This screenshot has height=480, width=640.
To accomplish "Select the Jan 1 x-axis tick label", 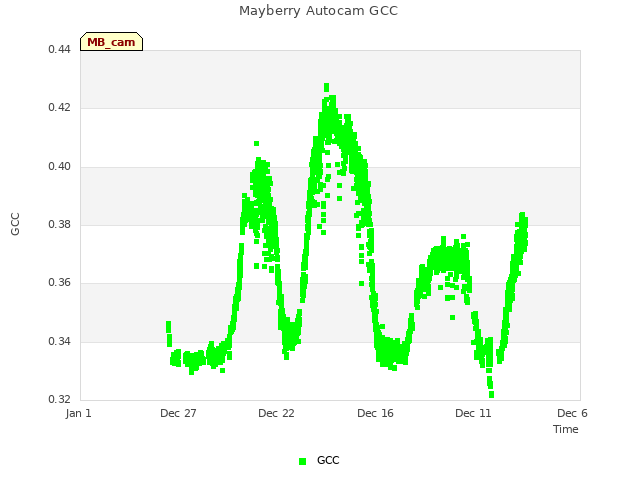I will (78, 413).
